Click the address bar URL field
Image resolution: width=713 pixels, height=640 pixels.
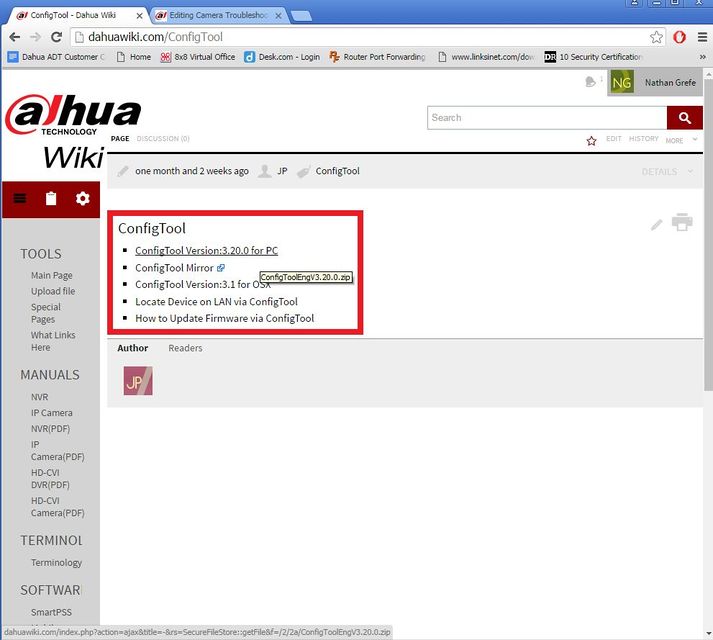click(x=359, y=37)
